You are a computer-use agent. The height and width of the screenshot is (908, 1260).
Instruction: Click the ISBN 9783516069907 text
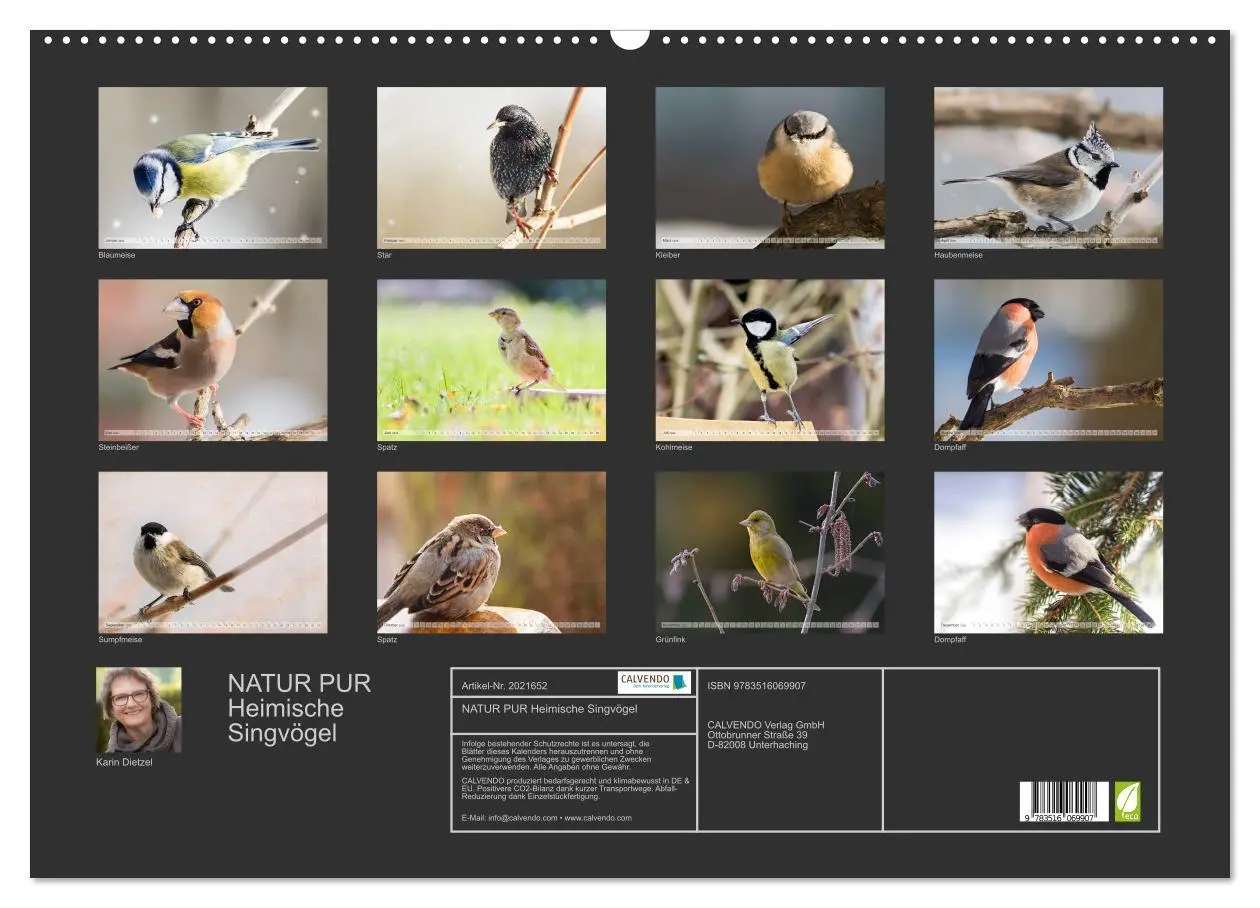coord(756,685)
